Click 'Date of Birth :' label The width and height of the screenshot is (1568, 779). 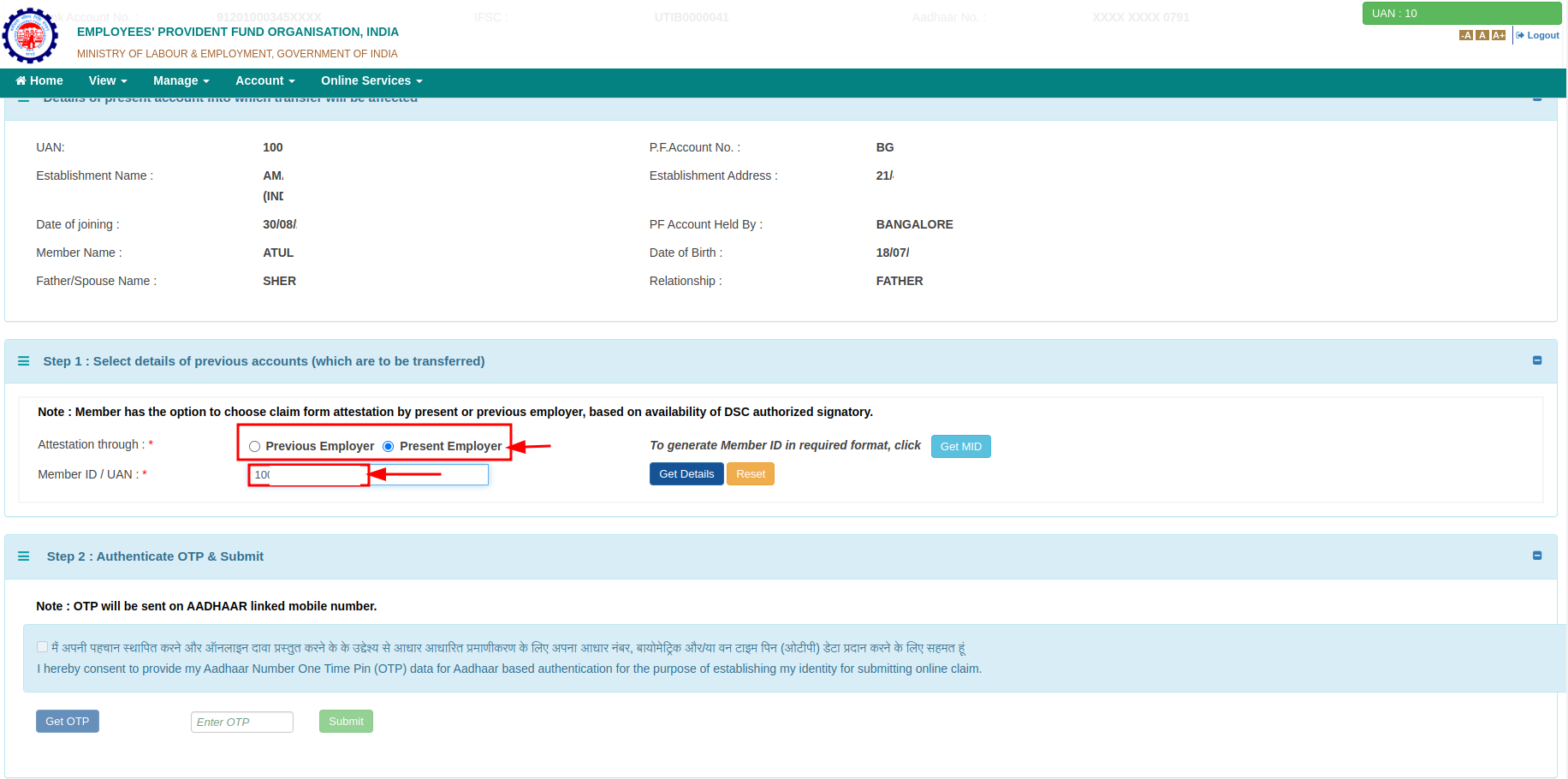(x=686, y=253)
